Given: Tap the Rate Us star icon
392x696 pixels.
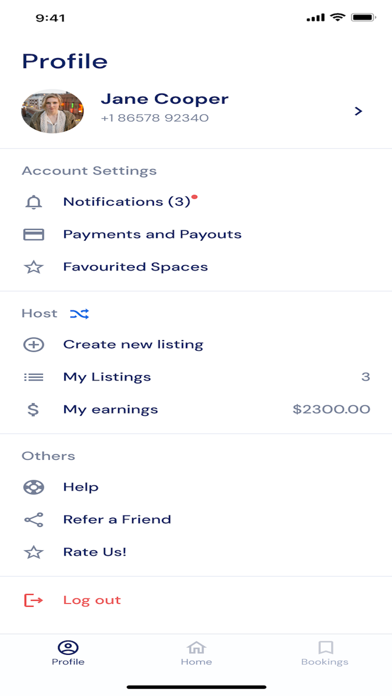Looking at the screenshot, I should tap(33, 552).
